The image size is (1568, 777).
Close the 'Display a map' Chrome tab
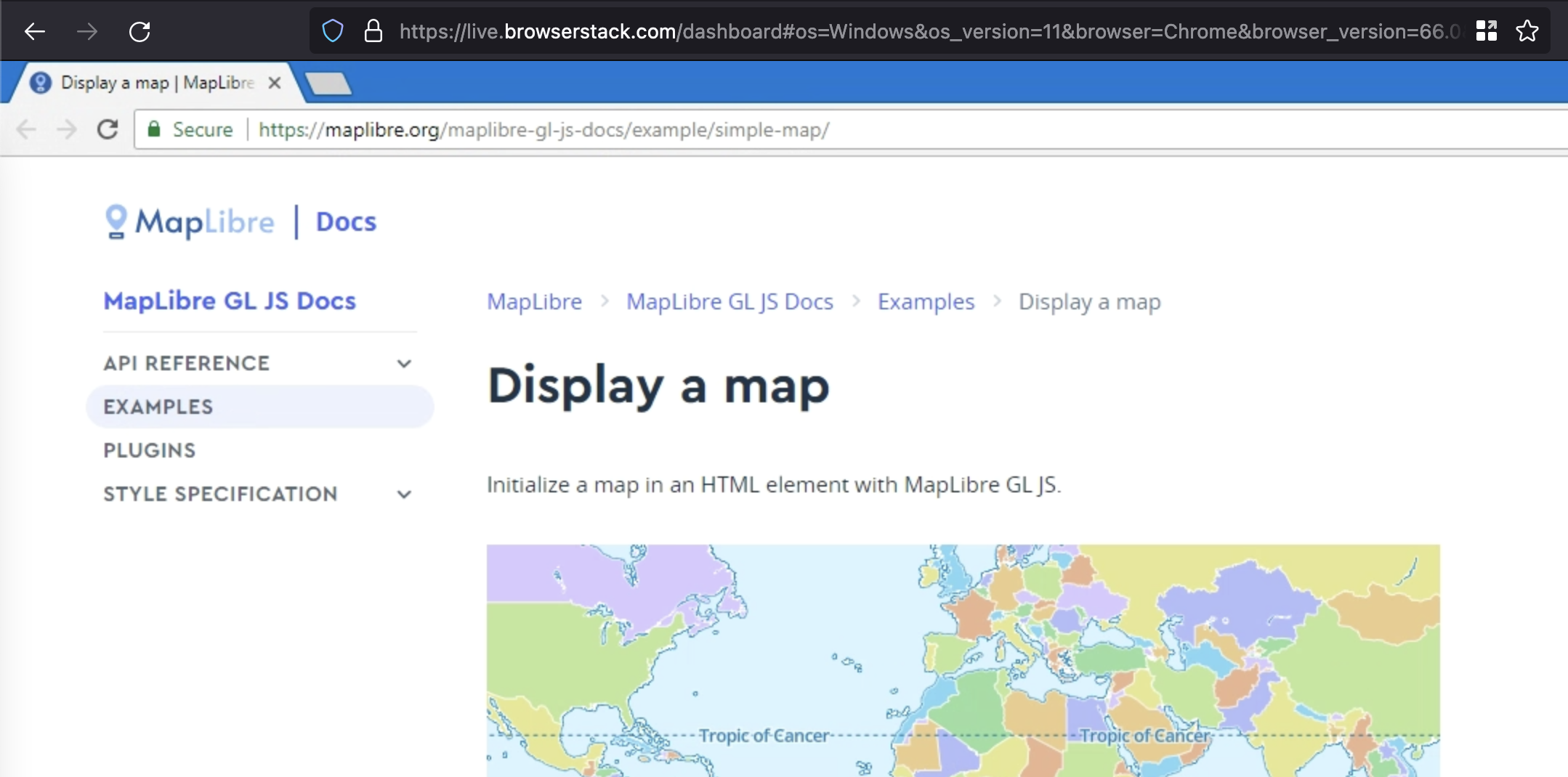pyautogui.click(x=275, y=83)
